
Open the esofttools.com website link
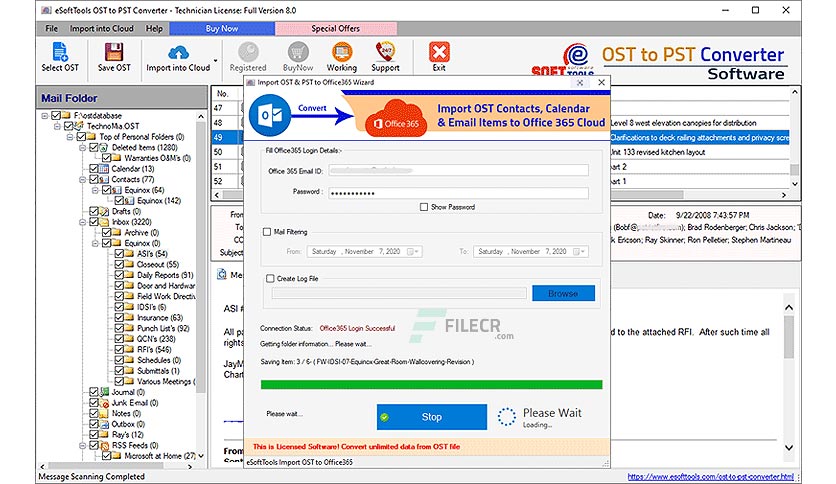click(x=710, y=477)
